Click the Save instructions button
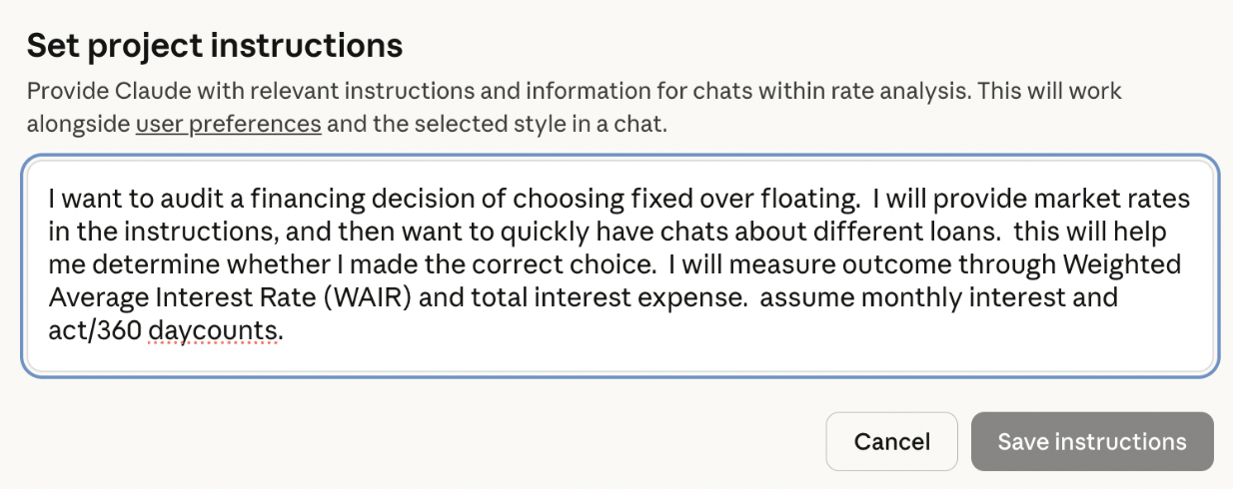Image resolution: width=1233 pixels, height=489 pixels. click(1092, 442)
